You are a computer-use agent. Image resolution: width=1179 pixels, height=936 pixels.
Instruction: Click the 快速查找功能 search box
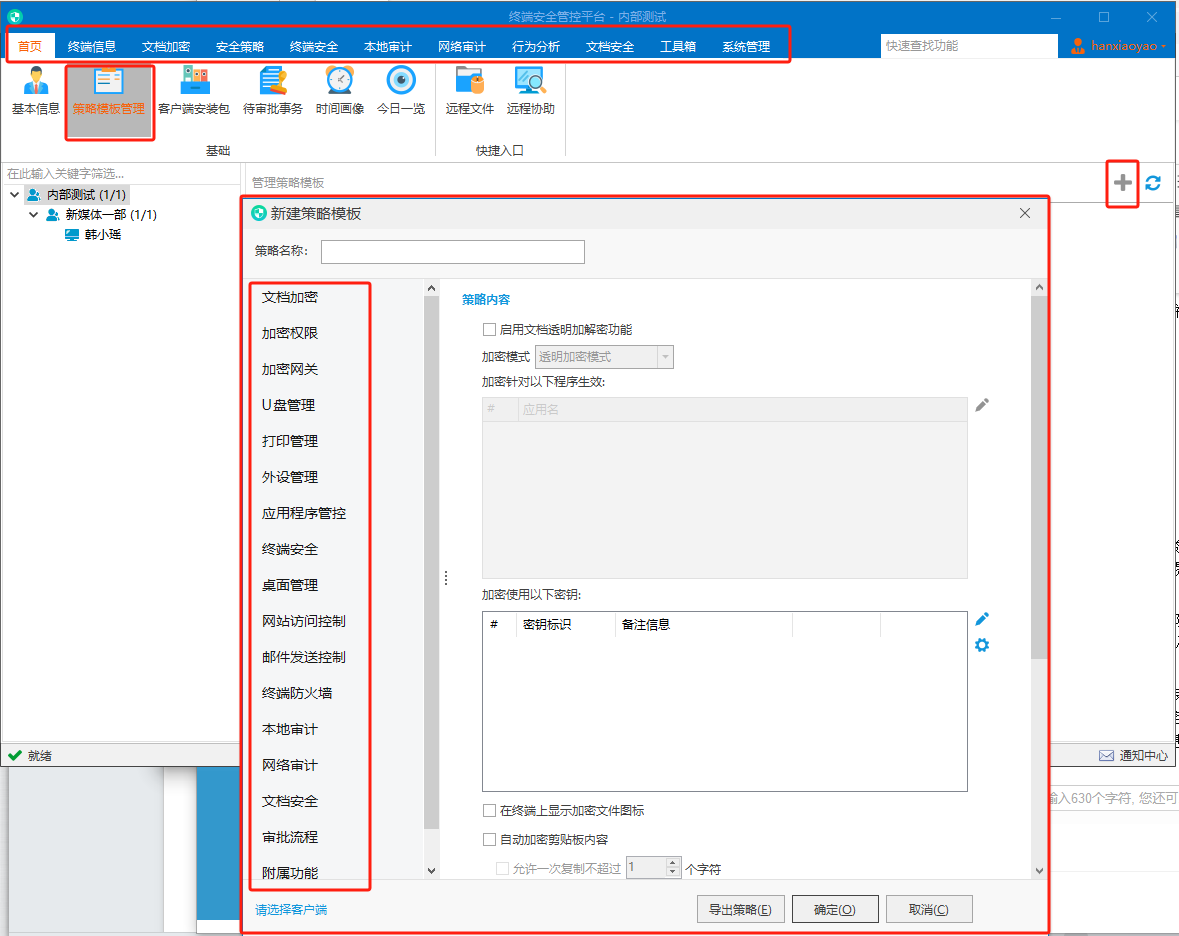click(x=968, y=46)
